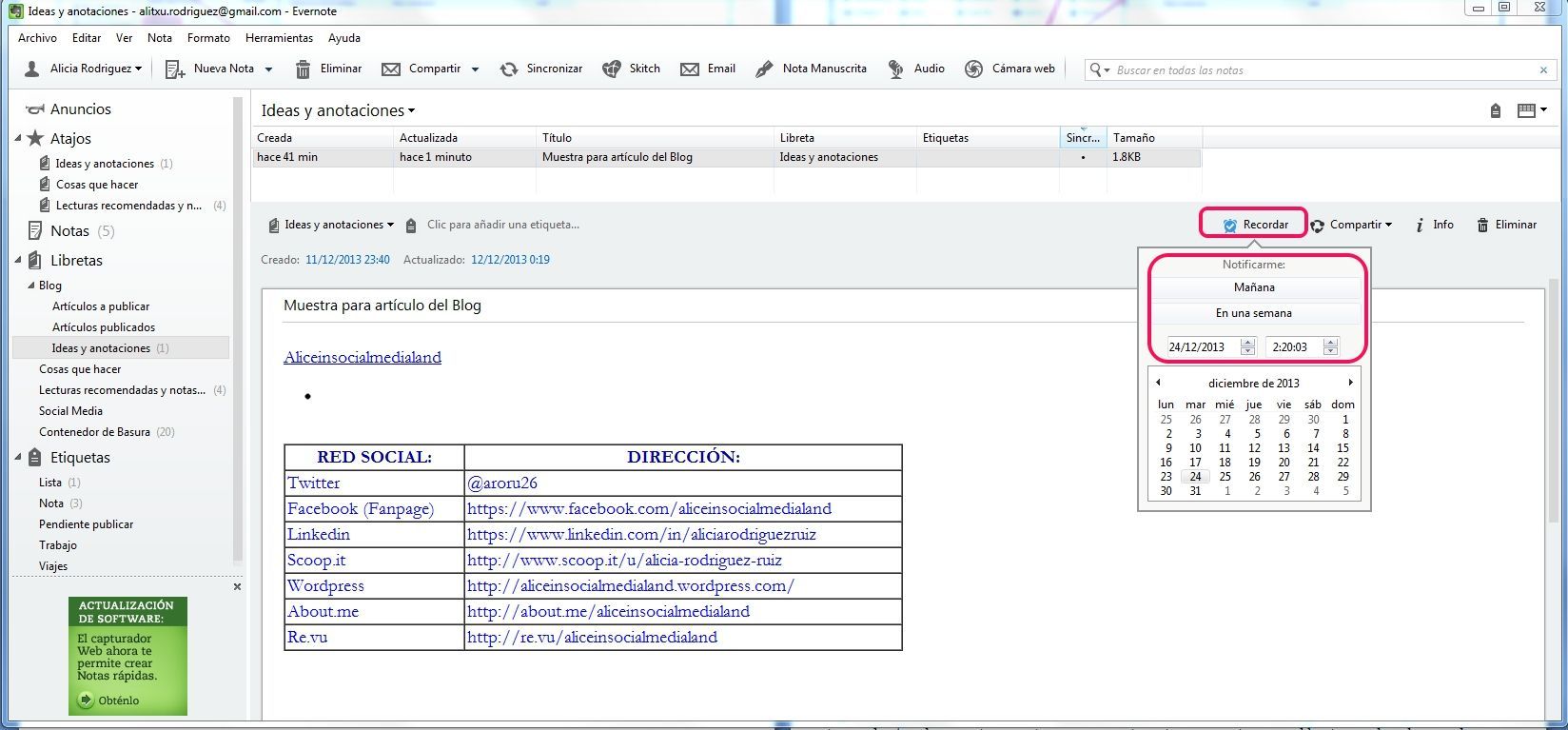1568x730 pixels.
Task: Click the tag lock icon beside tag field
Action: tap(411, 226)
